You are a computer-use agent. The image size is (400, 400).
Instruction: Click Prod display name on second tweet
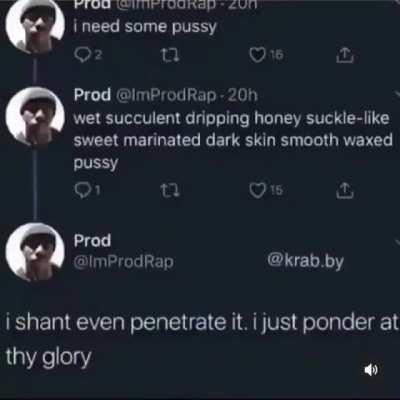coord(92,95)
